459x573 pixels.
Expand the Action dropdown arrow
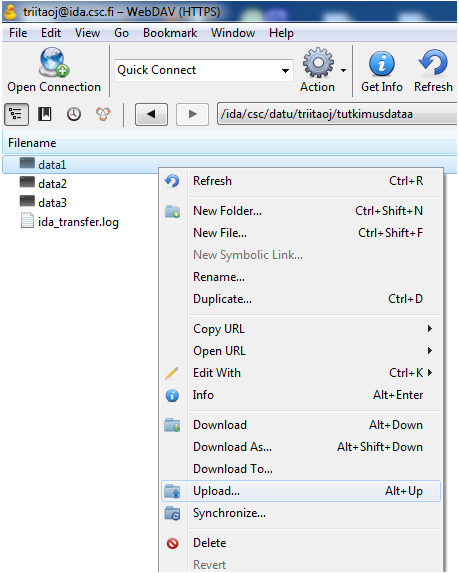point(343,70)
